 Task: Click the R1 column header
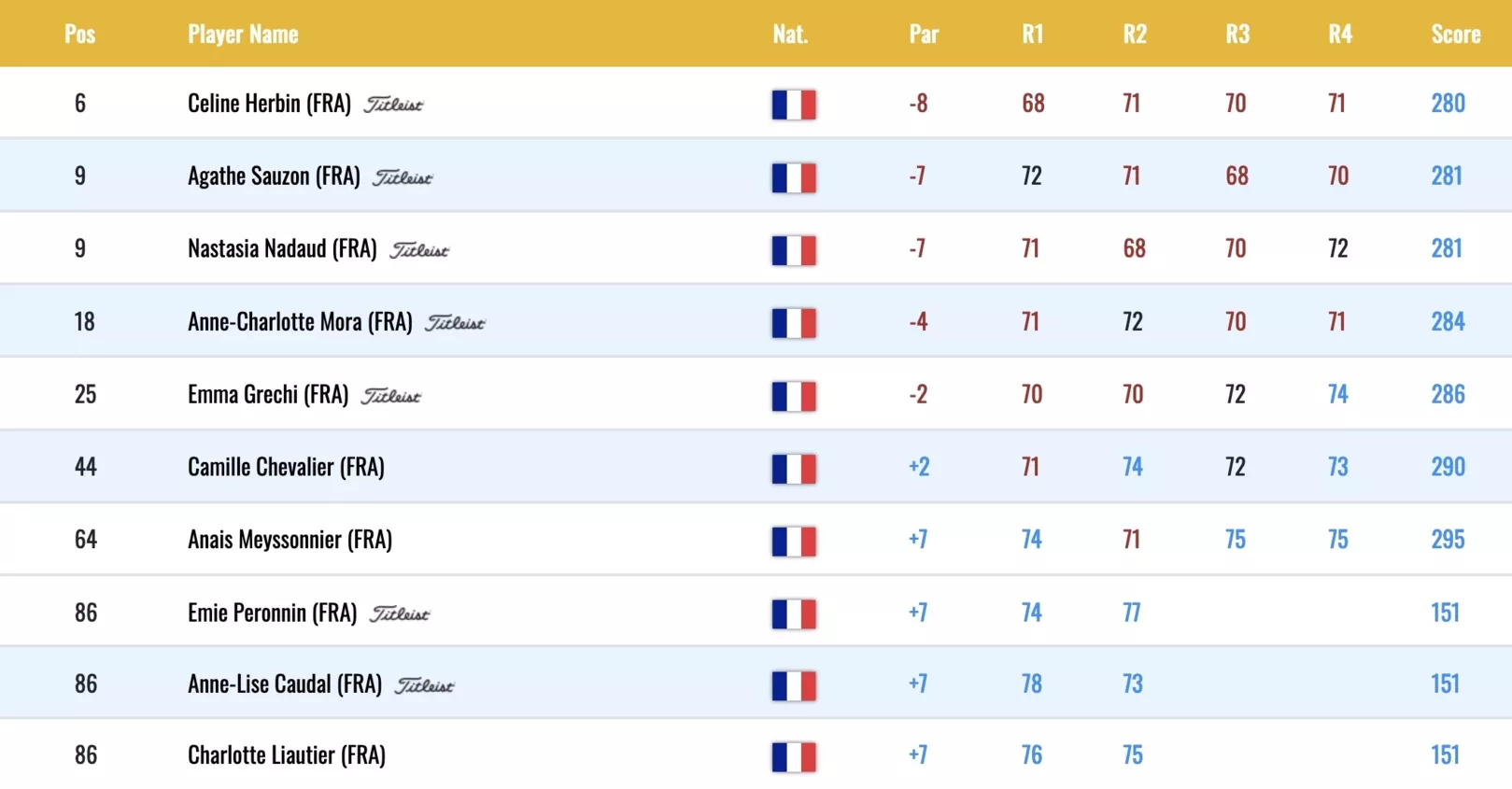click(x=1032, y=35)
